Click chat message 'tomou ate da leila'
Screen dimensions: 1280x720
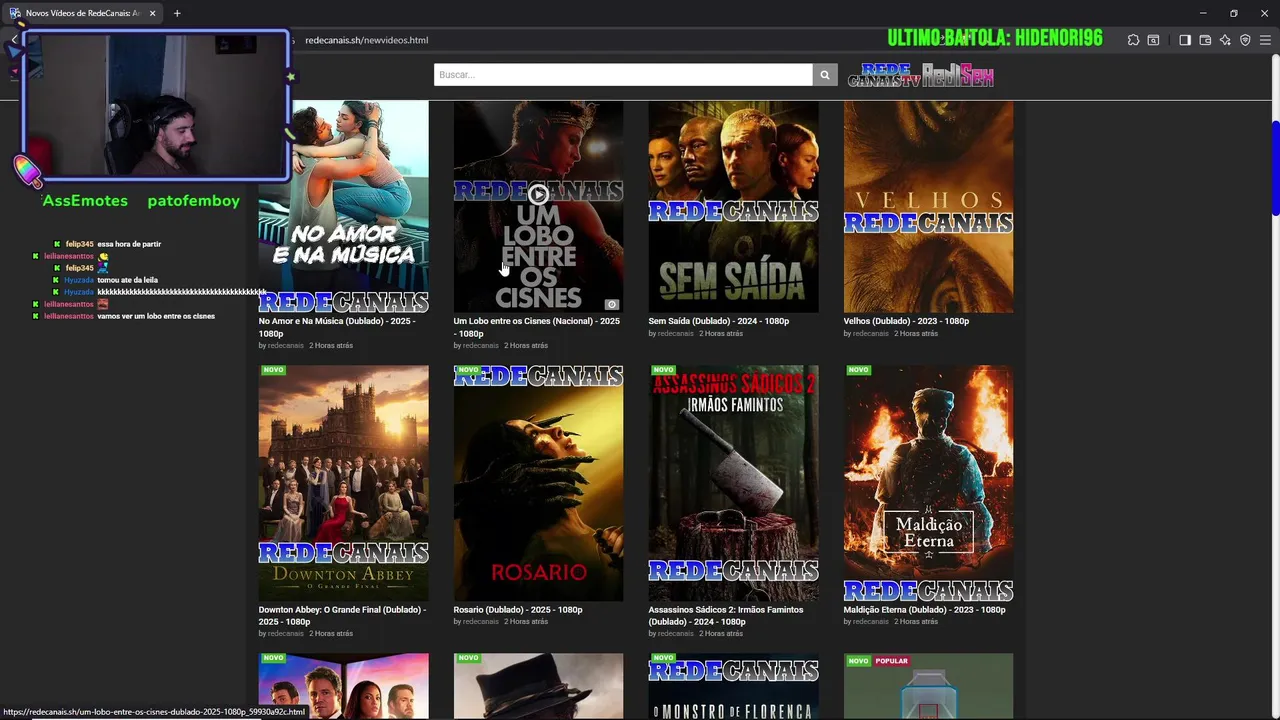tap(127, 280)
